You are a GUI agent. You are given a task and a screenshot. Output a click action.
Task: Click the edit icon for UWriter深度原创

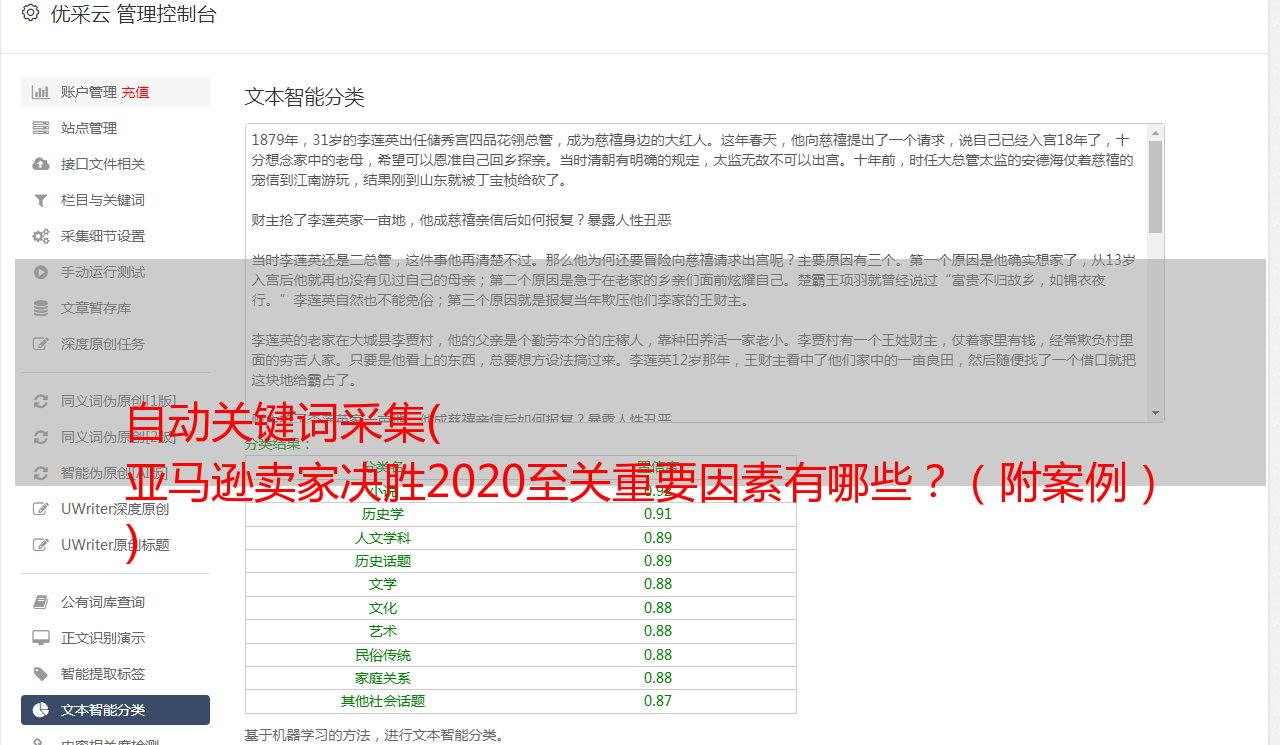41,509
